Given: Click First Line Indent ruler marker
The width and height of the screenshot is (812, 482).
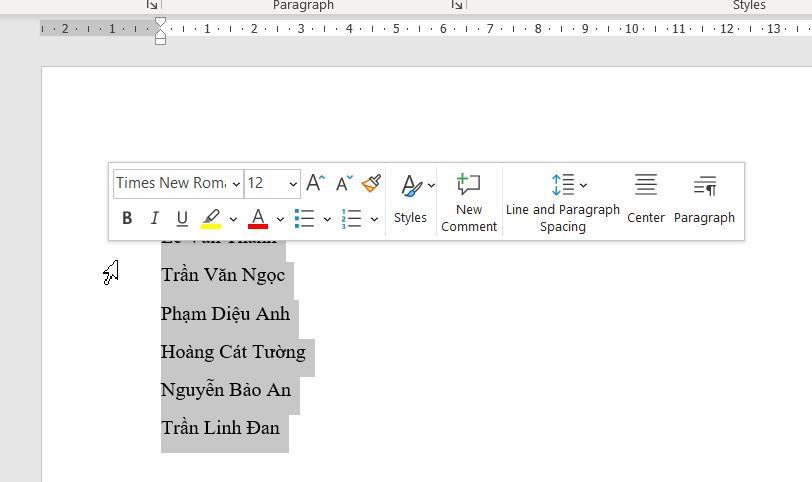Looking at the screenshot, I should [161, 22].
